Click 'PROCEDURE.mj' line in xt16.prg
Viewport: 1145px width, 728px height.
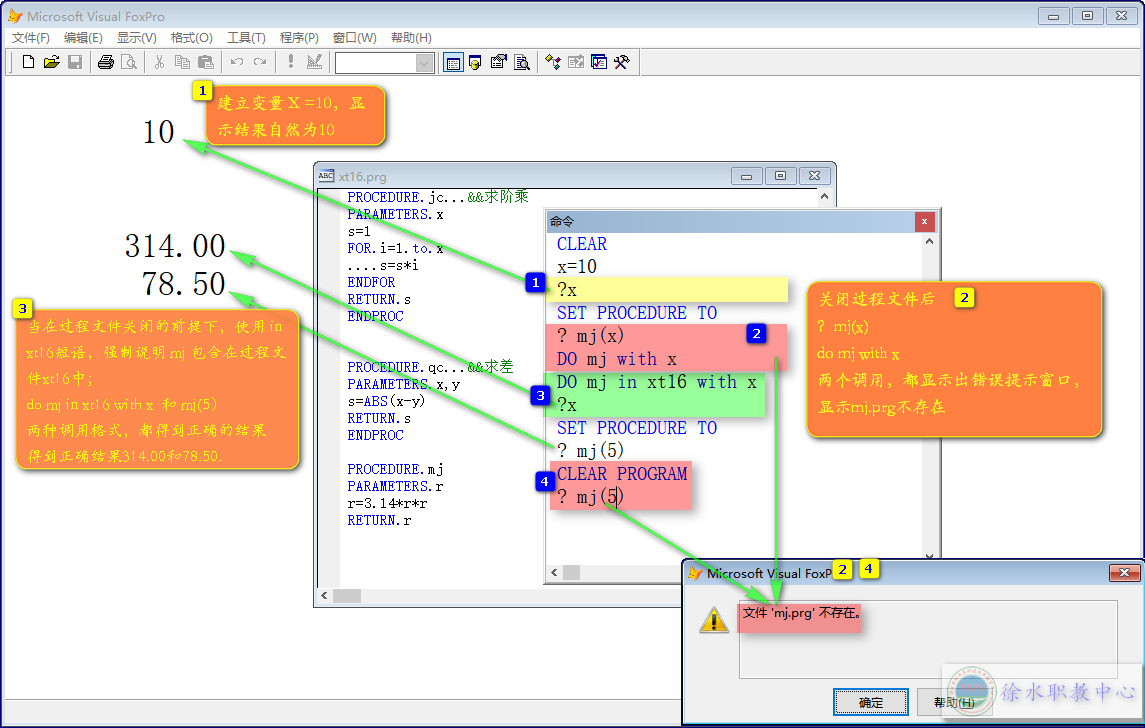pos(395,469)
